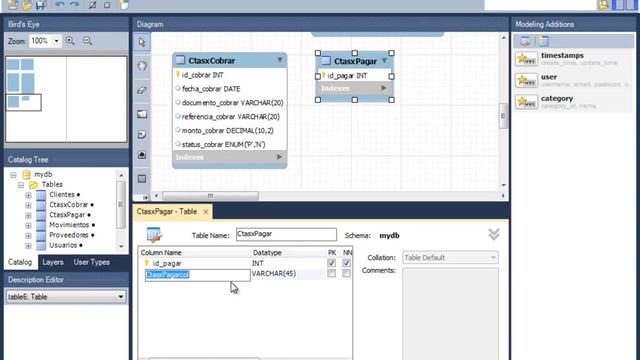This screenshot has height=360, width=640.
Task: Click the CtasxPagar table editor icon
Action: [x=154, y=235]
